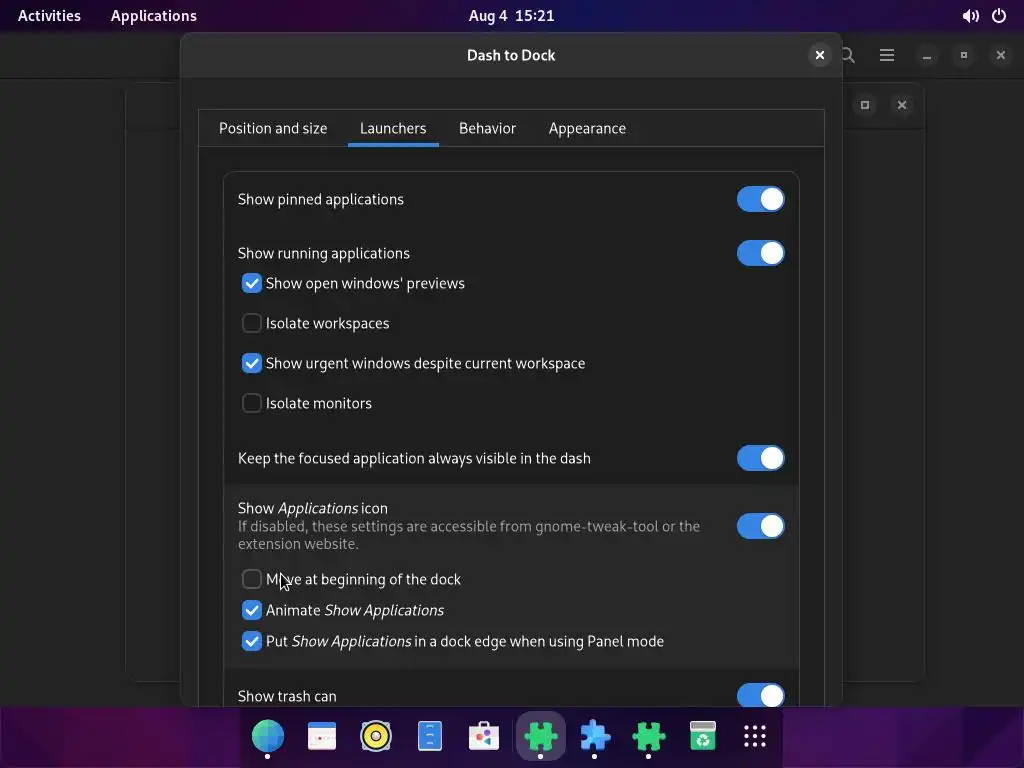This screenshot has width=1024, height=768.
Task: Close the Dash to Dock dialog
Action: click(x=820, y=55)
